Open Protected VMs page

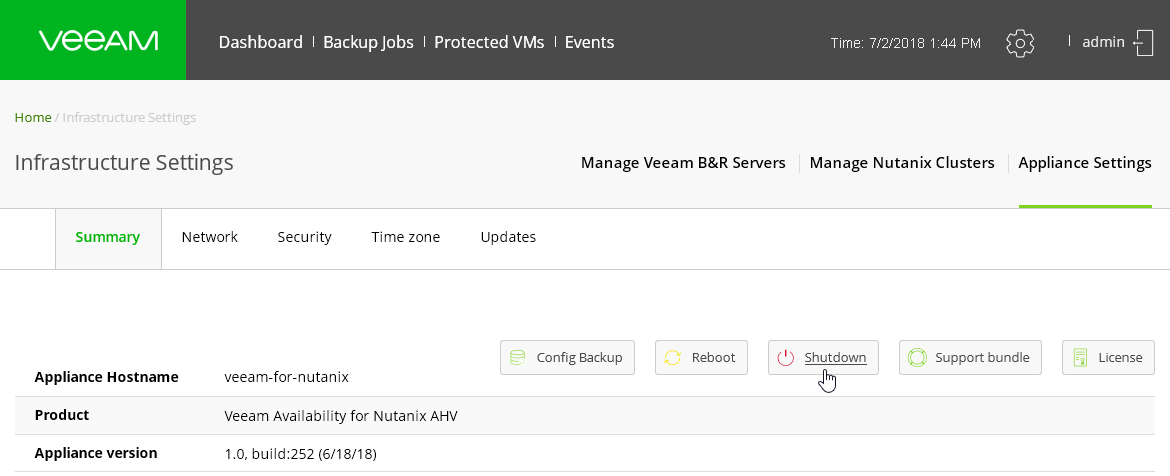489,42
